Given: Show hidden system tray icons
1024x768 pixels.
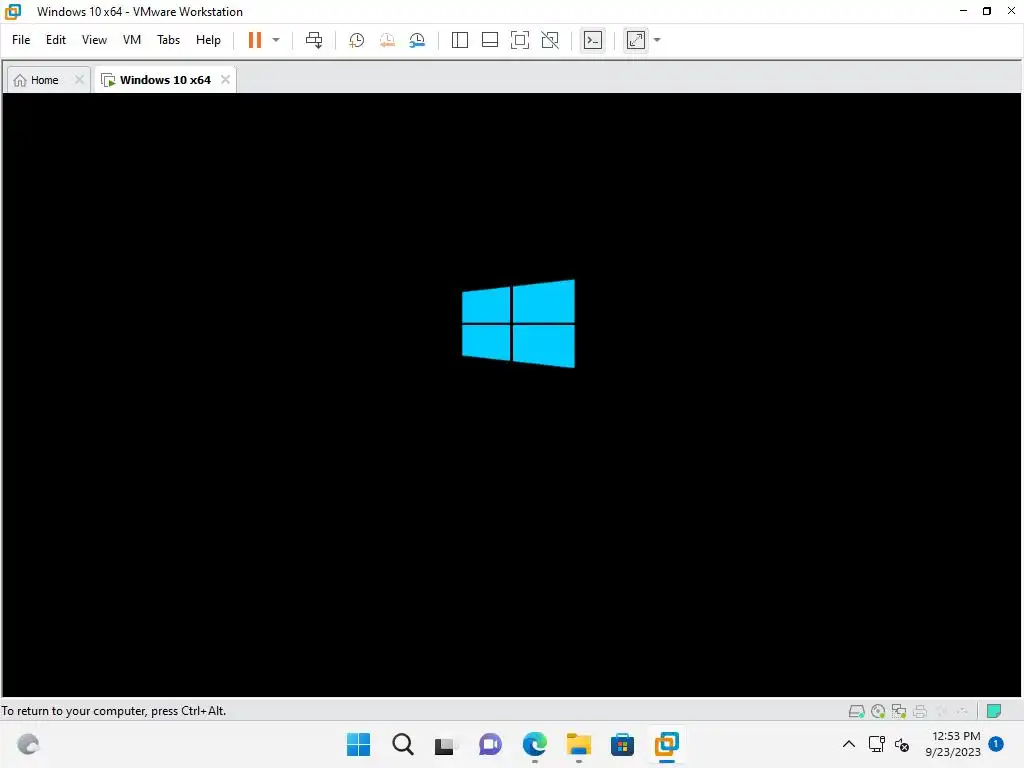Looking at the screenshot, I should click(x=849, y=744).
